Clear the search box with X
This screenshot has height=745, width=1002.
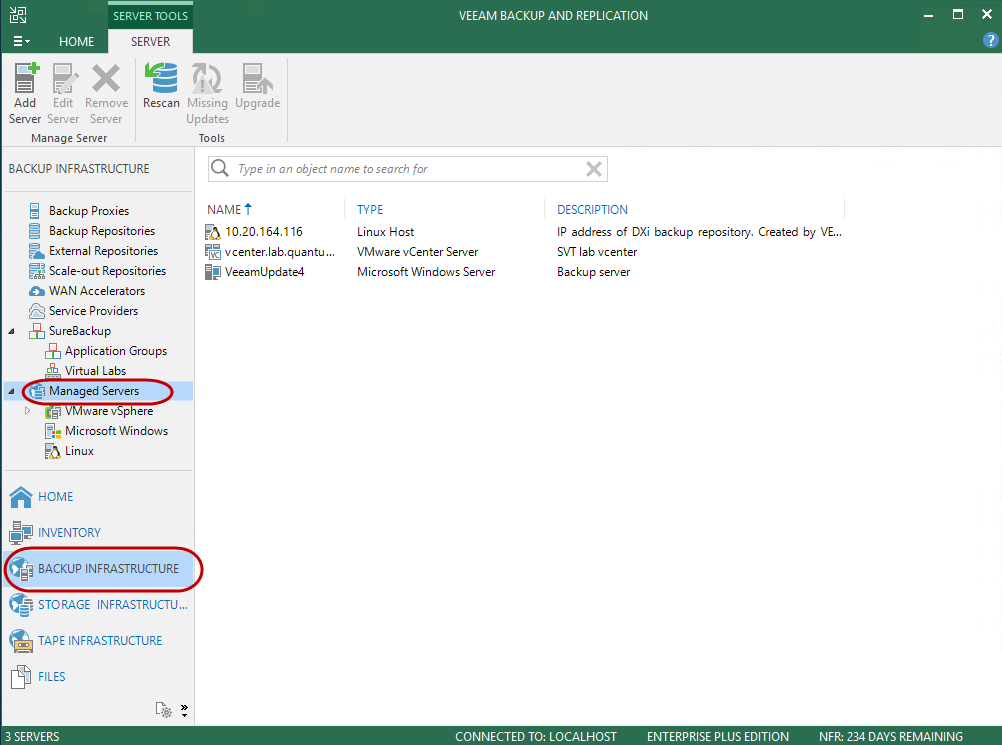[x=594, y=169]
